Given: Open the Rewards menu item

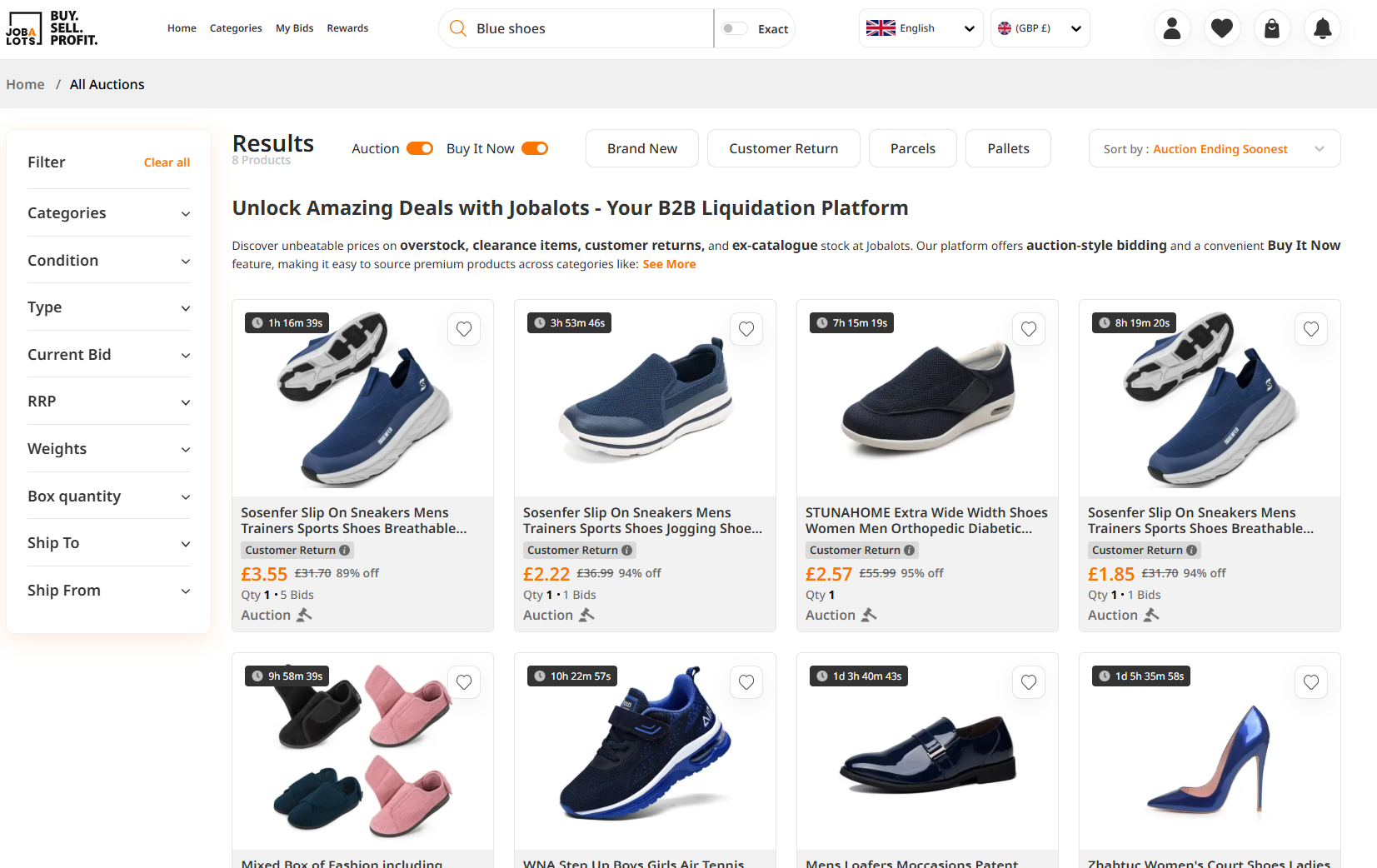Looking at the screenshot, I should pos(347,28).
